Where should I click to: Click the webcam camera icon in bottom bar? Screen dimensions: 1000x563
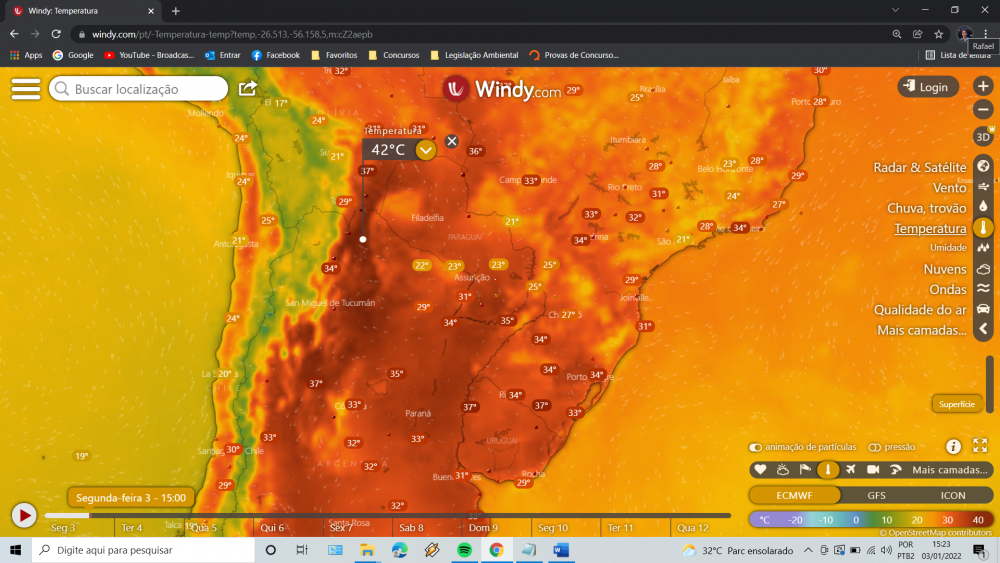coord(873,470)
